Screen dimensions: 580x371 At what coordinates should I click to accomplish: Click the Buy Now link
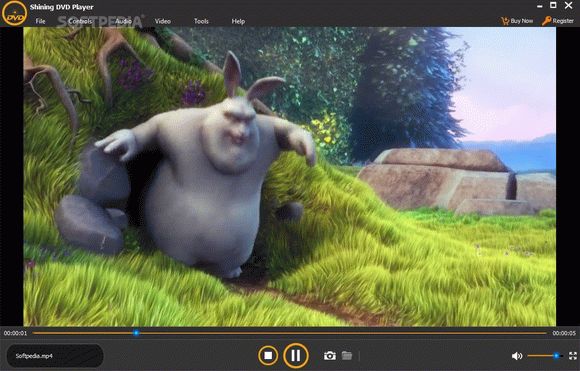click(517, 21)
